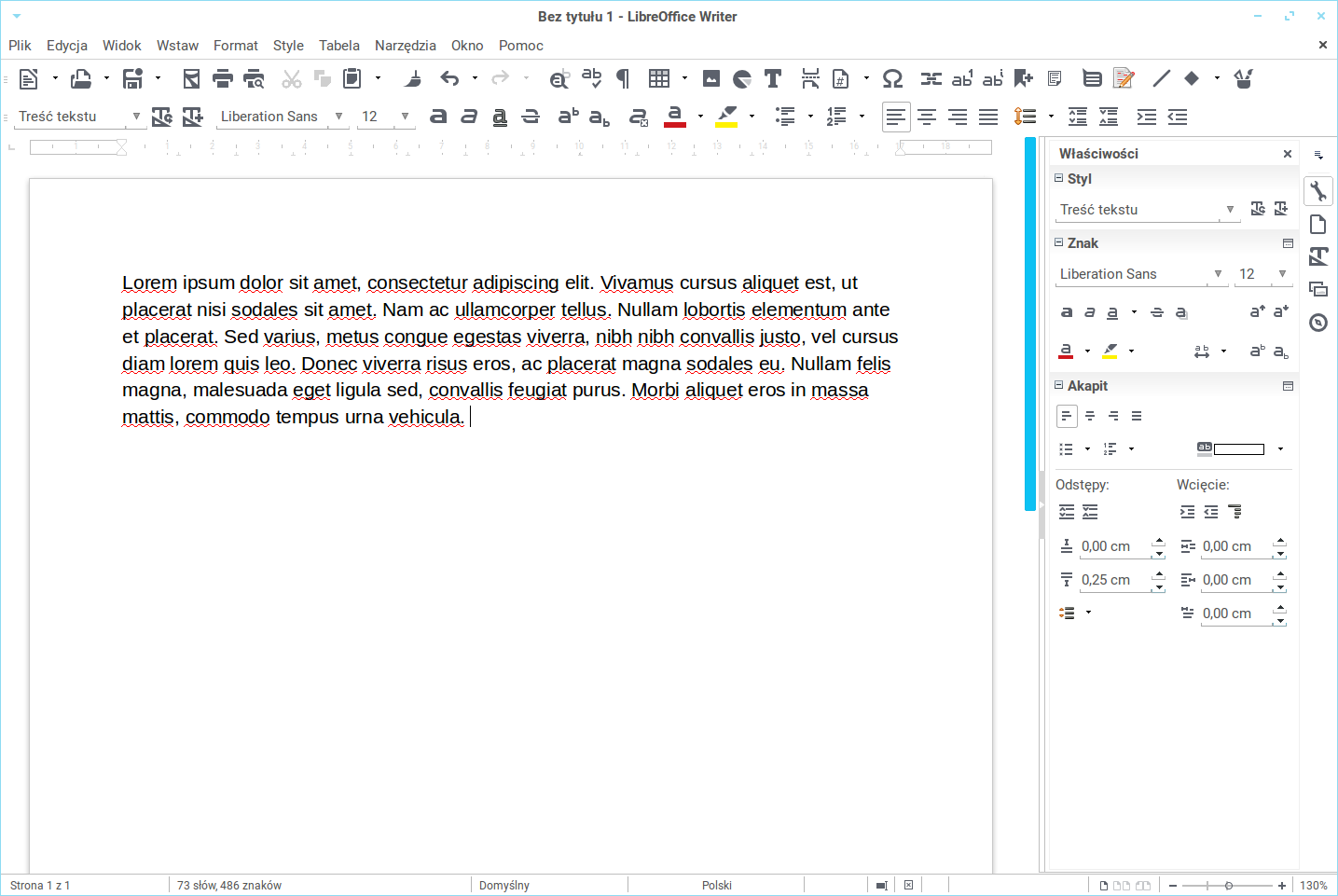The height and width of the screenshot is (896, 1338).
Task: Insert special character omega icon
Action: click(x=892, y=78)
